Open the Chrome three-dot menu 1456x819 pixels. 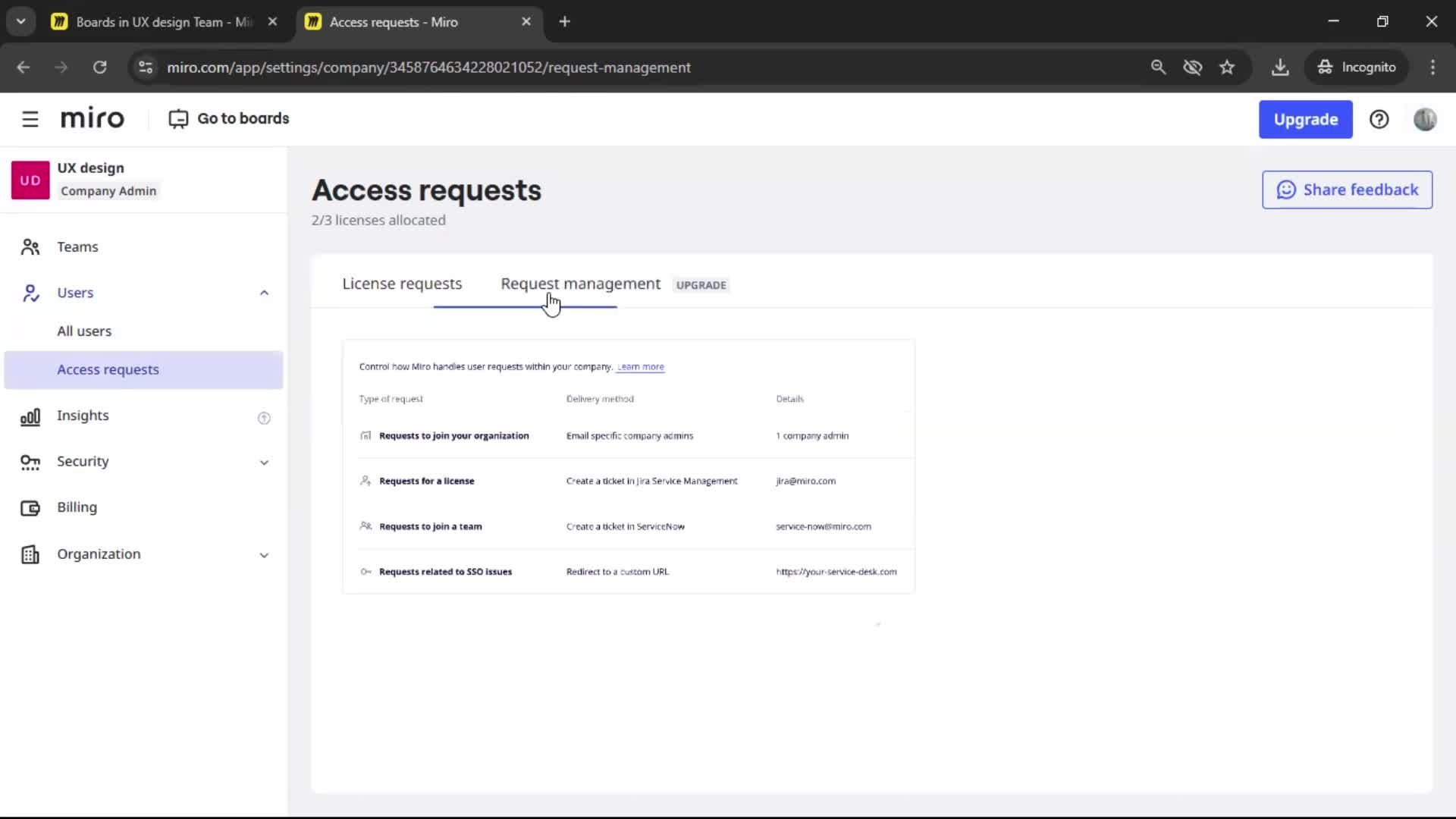coord(1432,67)
